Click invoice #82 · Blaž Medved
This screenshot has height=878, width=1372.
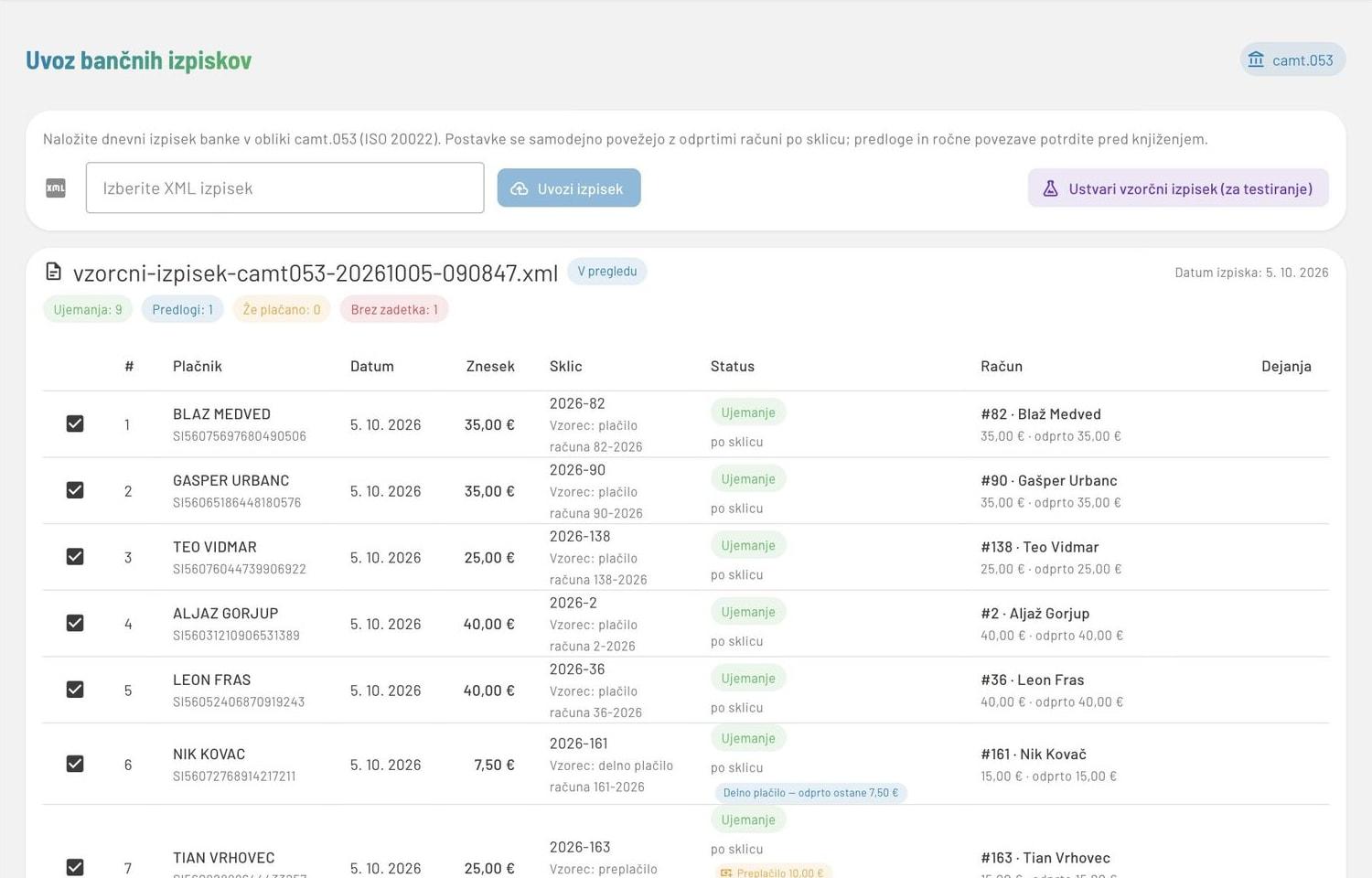(x=1041, y=414)
